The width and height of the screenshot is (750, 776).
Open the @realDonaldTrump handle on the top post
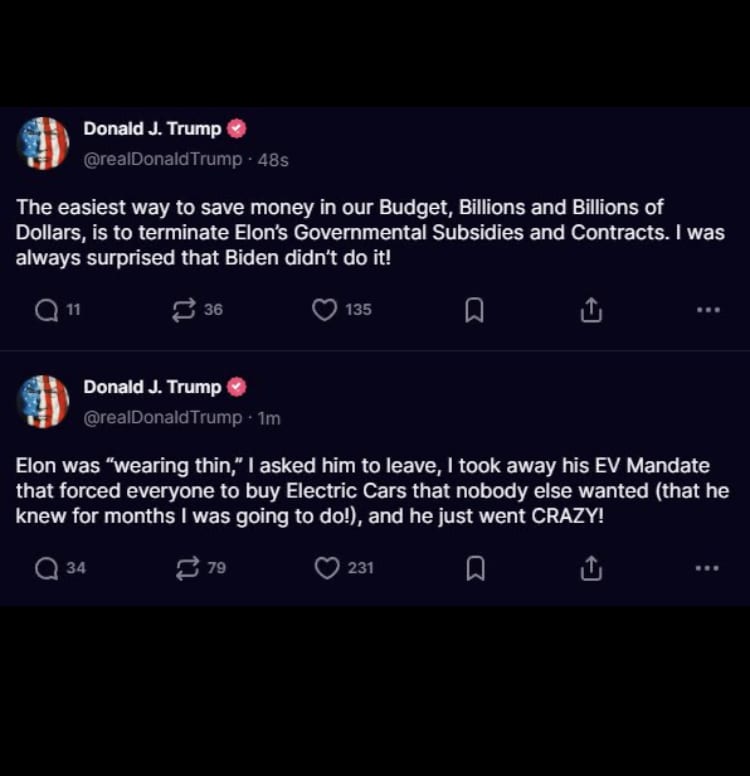(x=162, y=159)
